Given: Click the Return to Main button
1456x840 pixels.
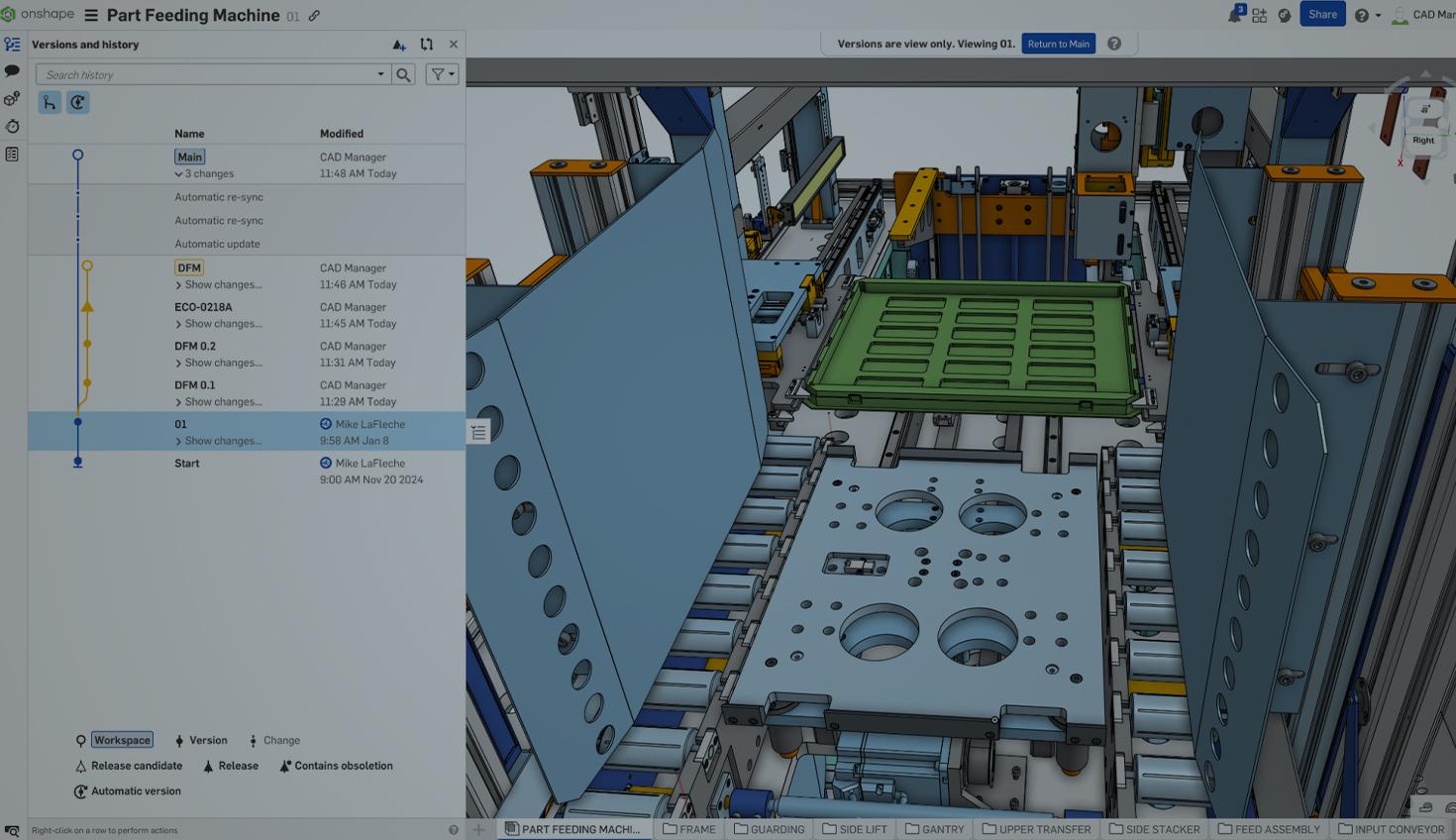Looking at the screenshot, I should tap(1058, 44).
